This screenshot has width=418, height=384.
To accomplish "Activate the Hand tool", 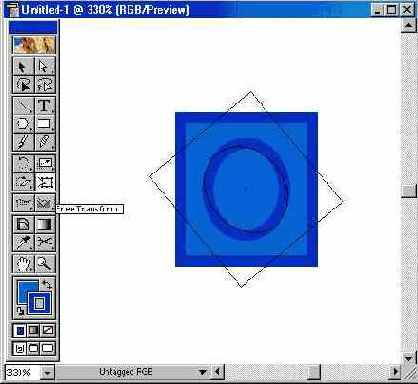I will pyautogui.click(x=23, y=264).
